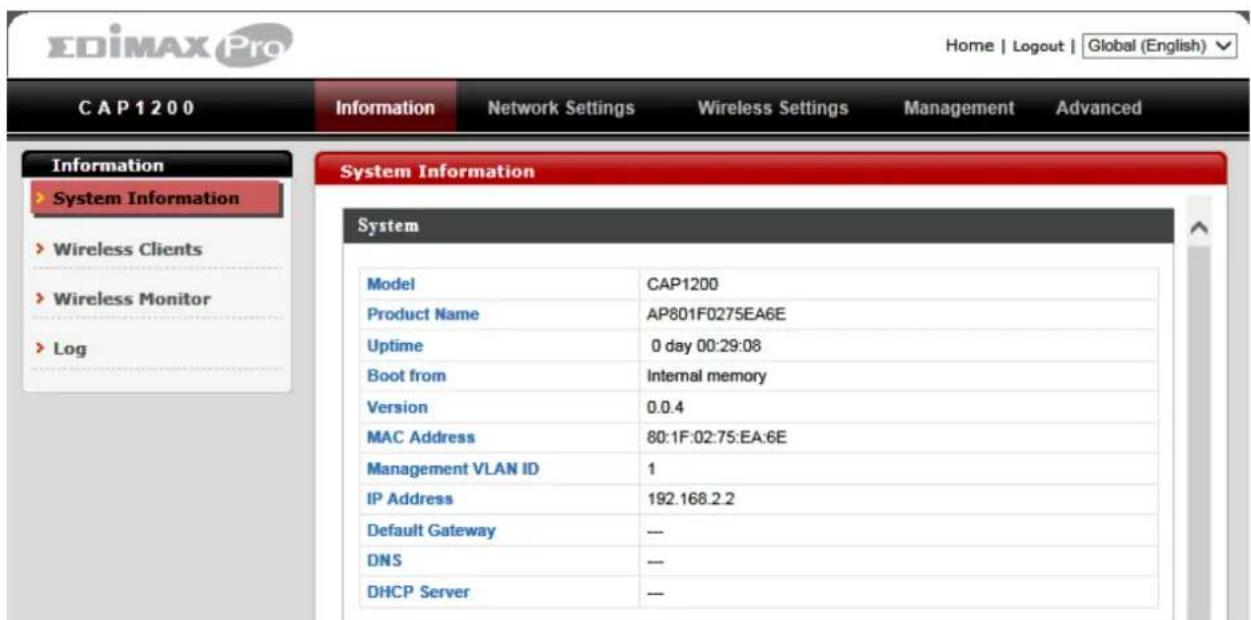The height and width of the screenshot is (620, 1251).
Task: Open Wireless Clients in the sidebar
Action: pos(127,249)
